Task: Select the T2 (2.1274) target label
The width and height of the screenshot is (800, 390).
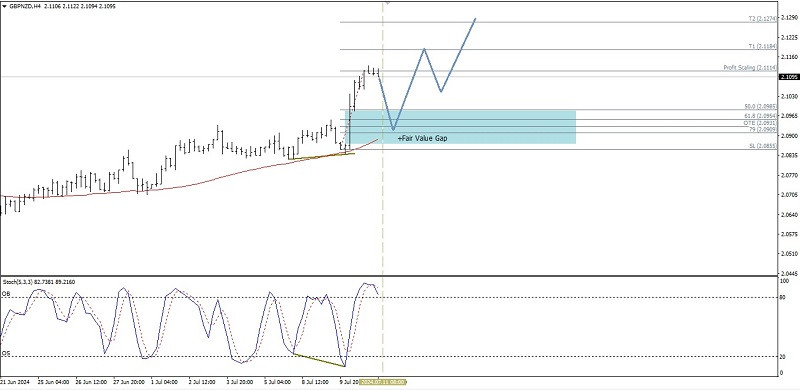Action: point(762,19)
